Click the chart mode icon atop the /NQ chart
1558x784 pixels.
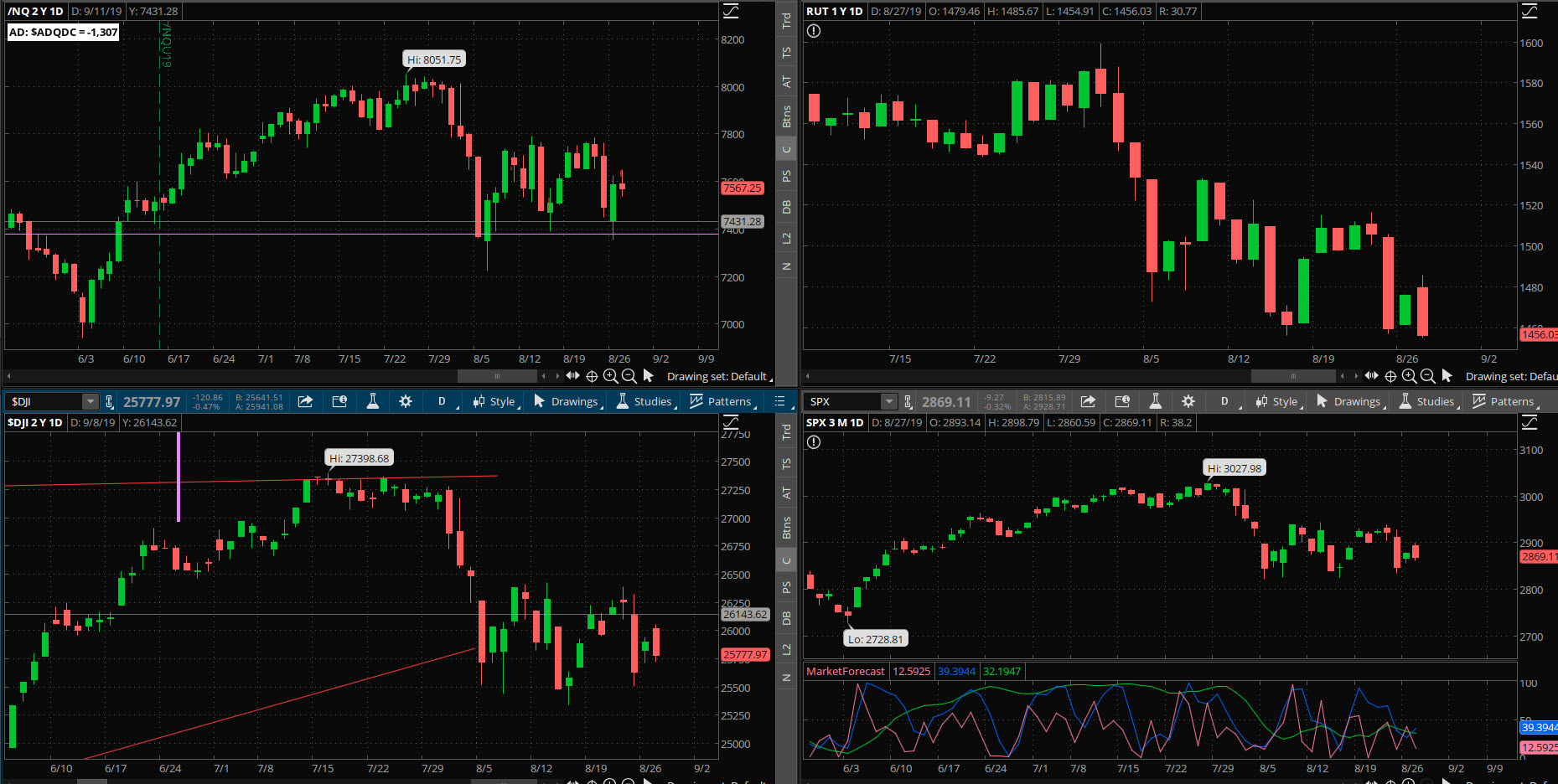[x=731, y=11]
